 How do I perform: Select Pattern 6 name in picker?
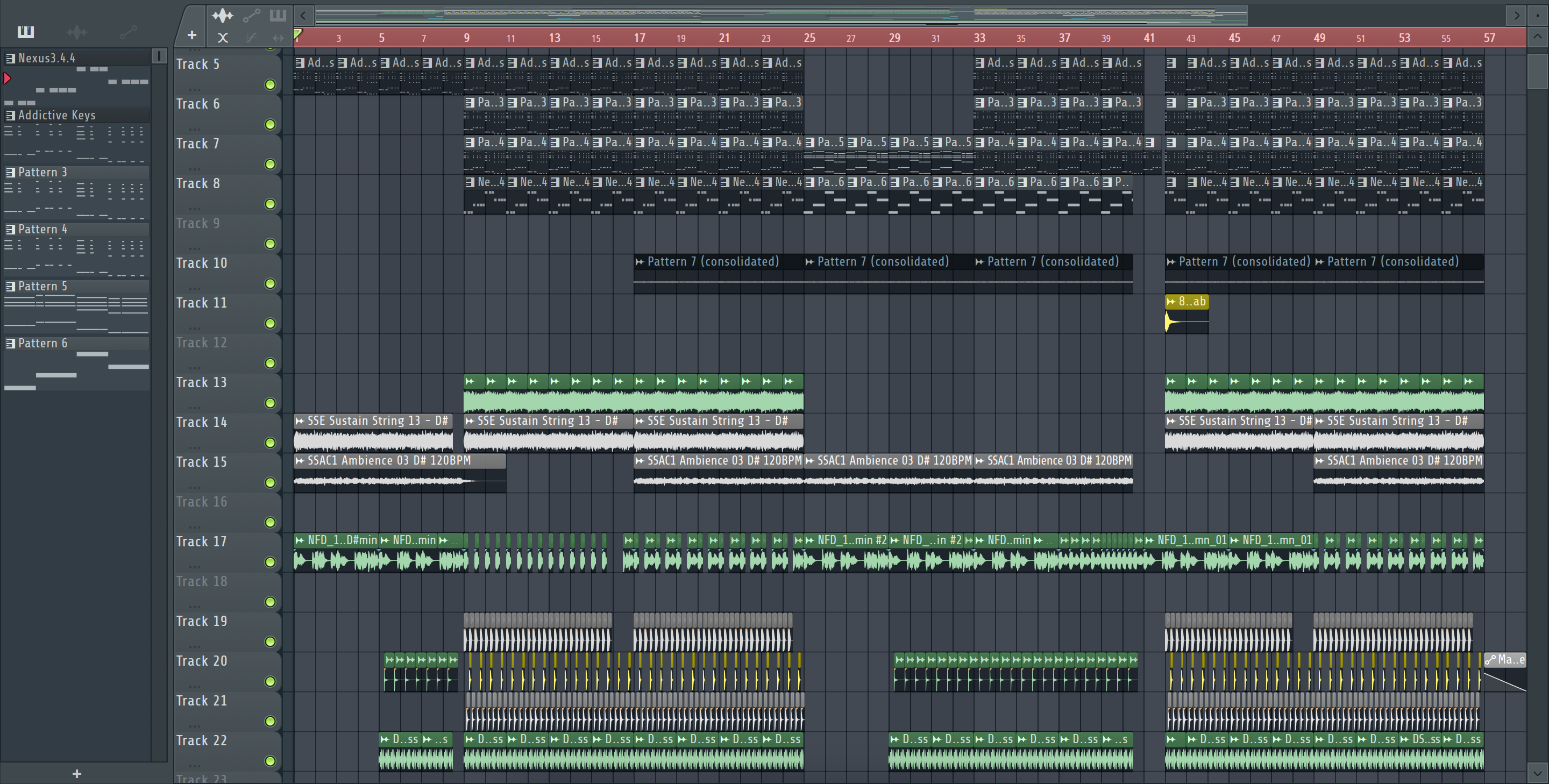tap(42, 343)
